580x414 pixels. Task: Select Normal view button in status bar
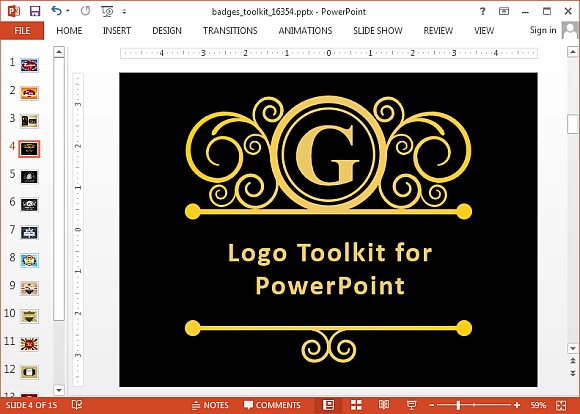click(328, 405)
